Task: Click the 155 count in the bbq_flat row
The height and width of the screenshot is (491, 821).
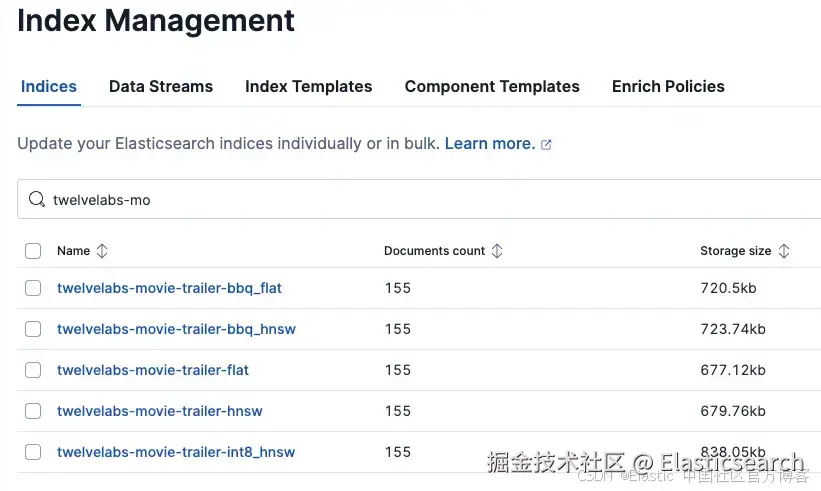Action: (398, 288)
